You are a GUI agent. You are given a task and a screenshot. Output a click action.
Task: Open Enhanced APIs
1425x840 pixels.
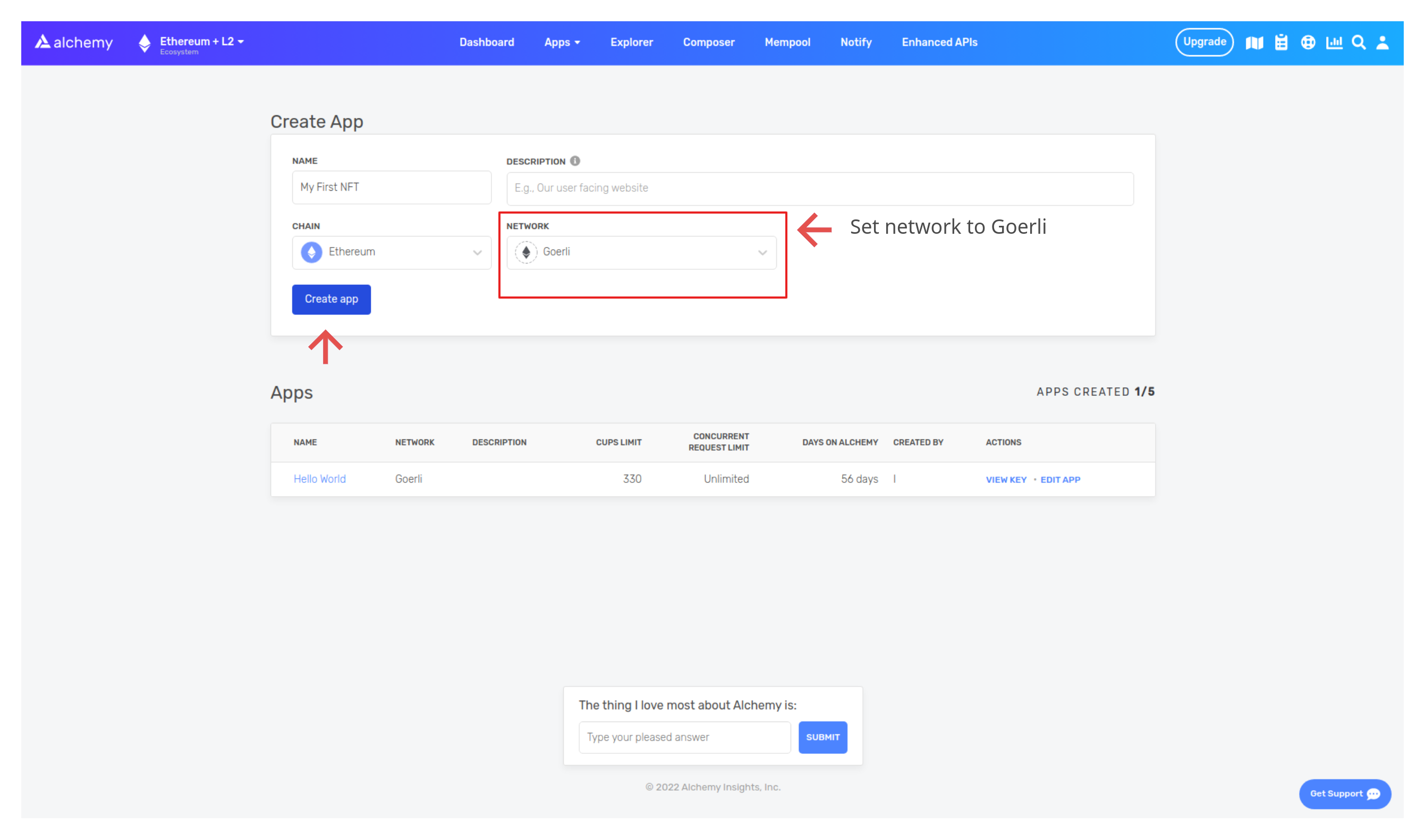[939, 43]
